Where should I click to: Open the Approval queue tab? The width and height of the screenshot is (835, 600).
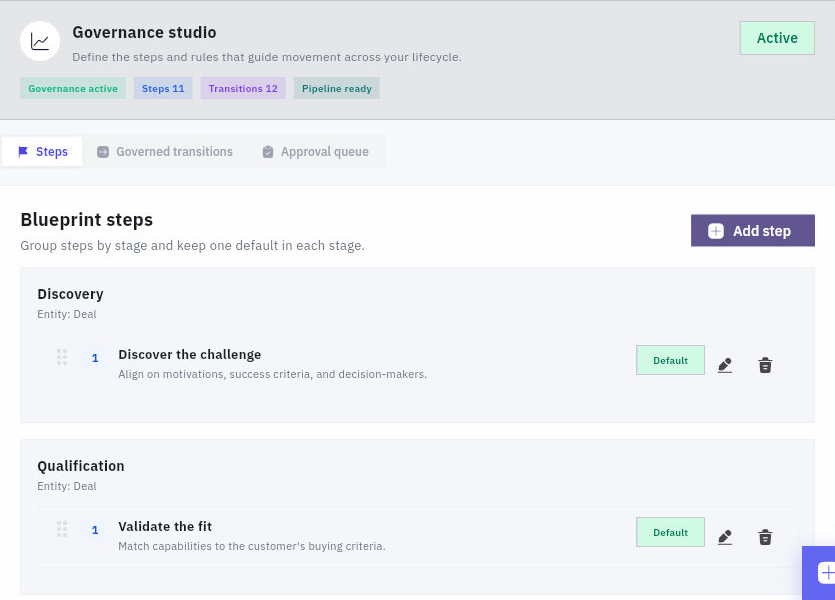pyautogui.click(x=315, y=152)
